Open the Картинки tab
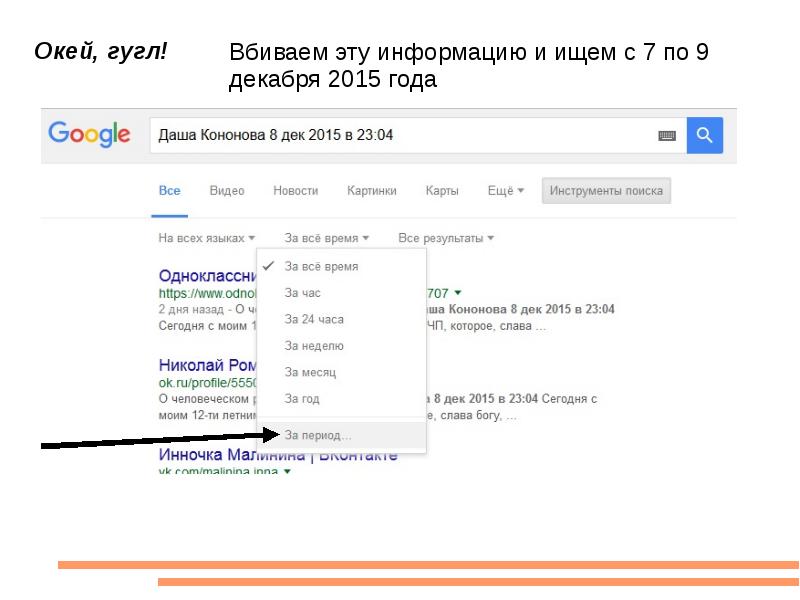 (372, 191)
